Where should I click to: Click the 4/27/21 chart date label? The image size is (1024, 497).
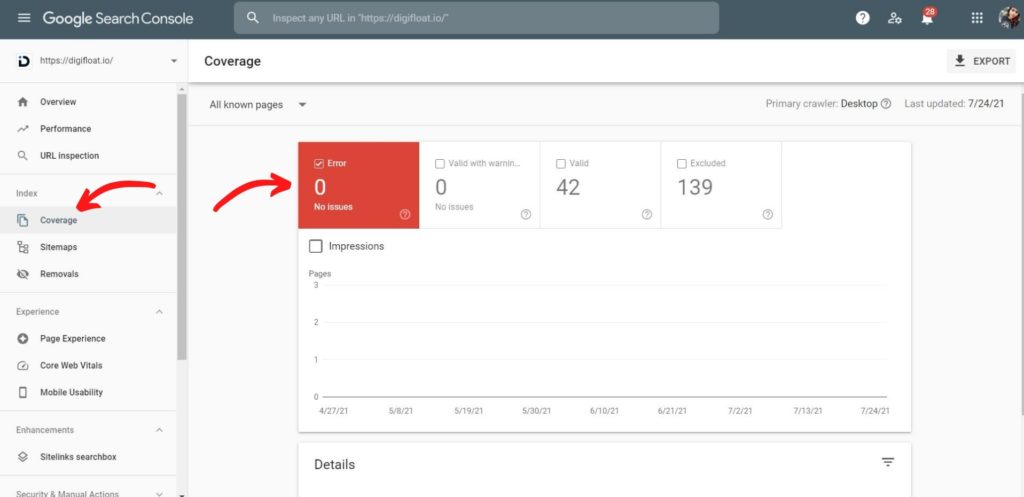(332, 411)
